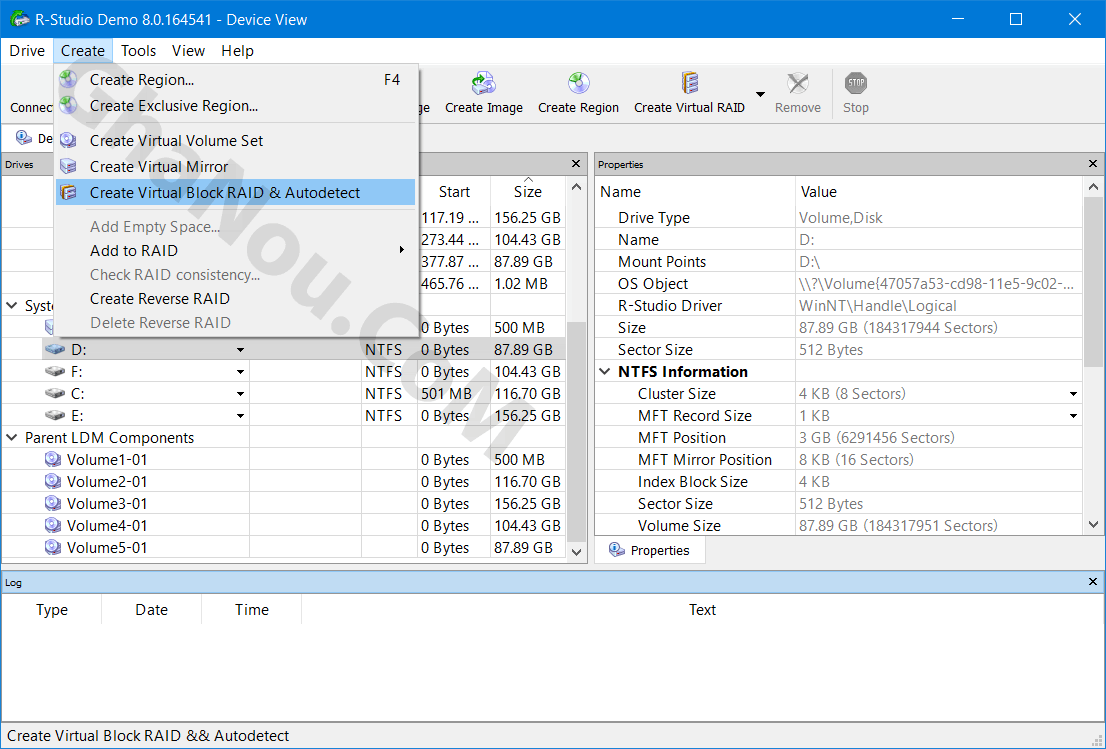The height and width of the screenshot is (749, 1106).
Task: Click the Volume5-01 volume icon
Action: pos(53,547)
